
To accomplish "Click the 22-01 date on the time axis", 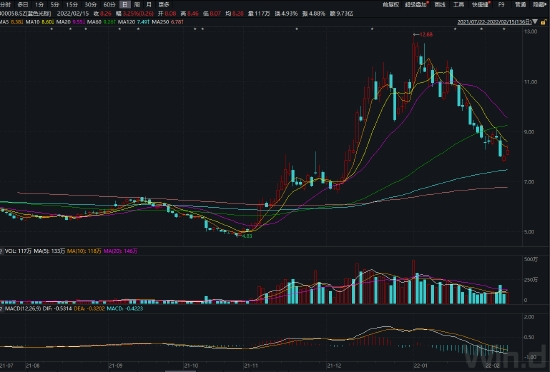I will pos(420,366).
